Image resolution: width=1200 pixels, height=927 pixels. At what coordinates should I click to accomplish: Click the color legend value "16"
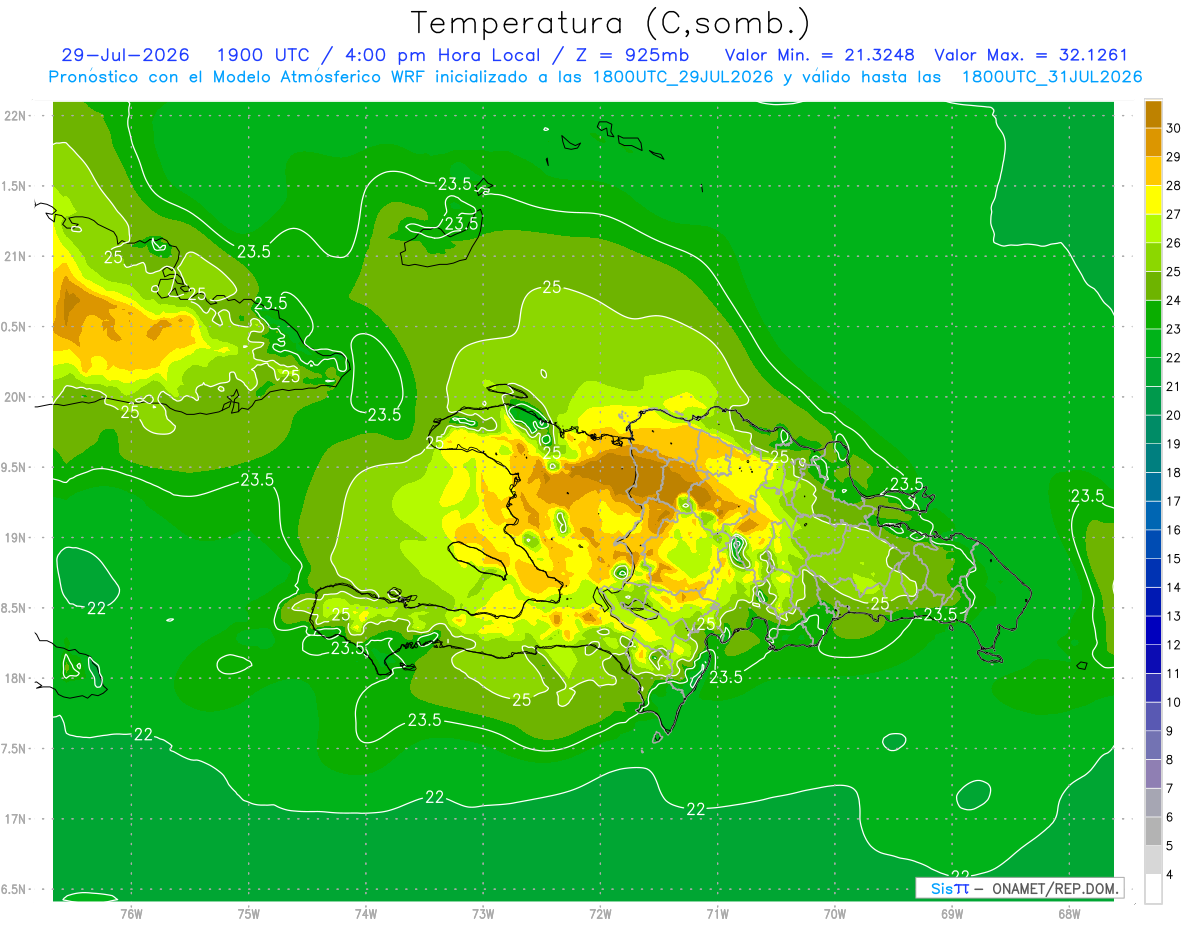click(x=1174, y=530)
